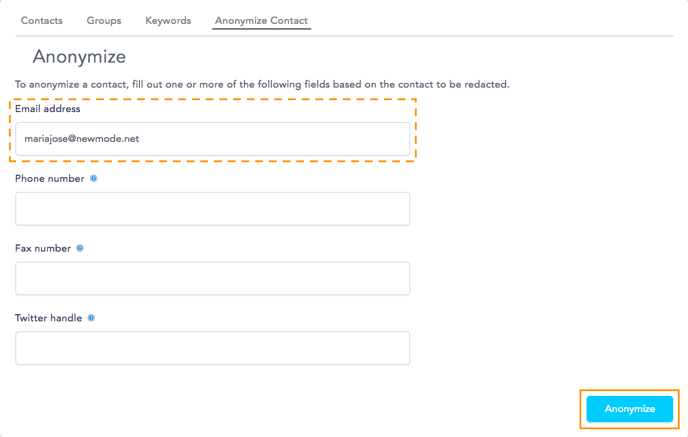
Task: Click the Email address label
Action: (x=48, y=109)
